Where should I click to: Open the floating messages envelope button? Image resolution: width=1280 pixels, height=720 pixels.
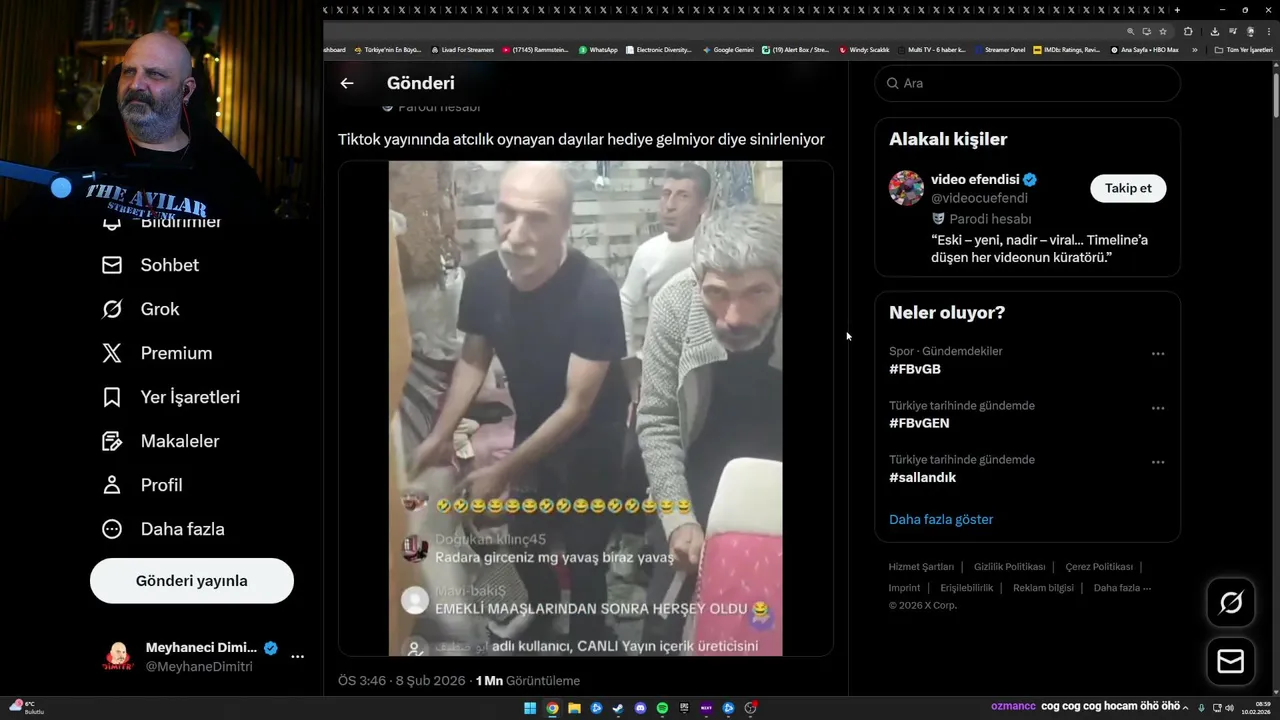[1231, 662]
